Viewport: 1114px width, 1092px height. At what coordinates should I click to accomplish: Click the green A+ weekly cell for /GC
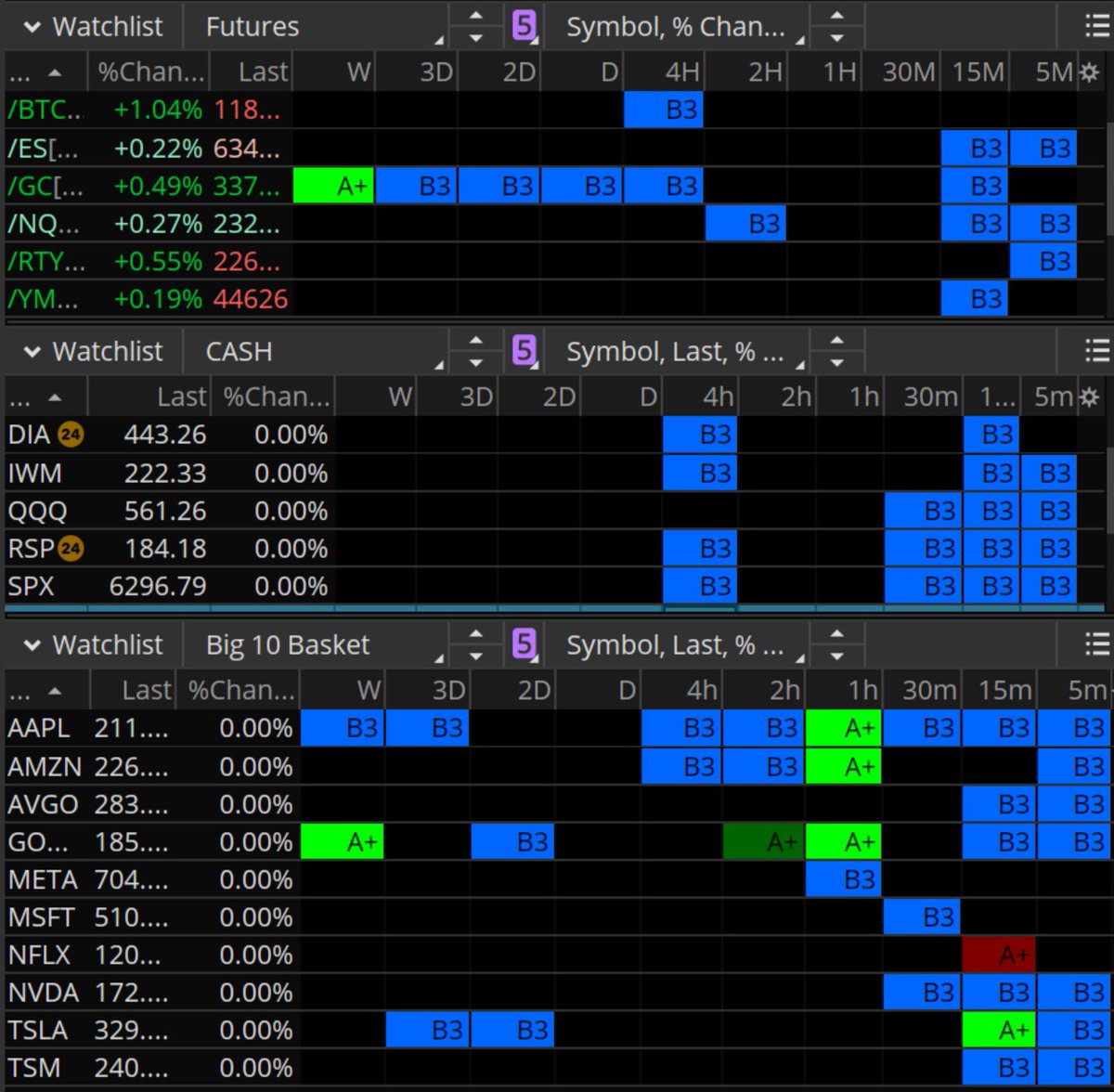point(333,186)
